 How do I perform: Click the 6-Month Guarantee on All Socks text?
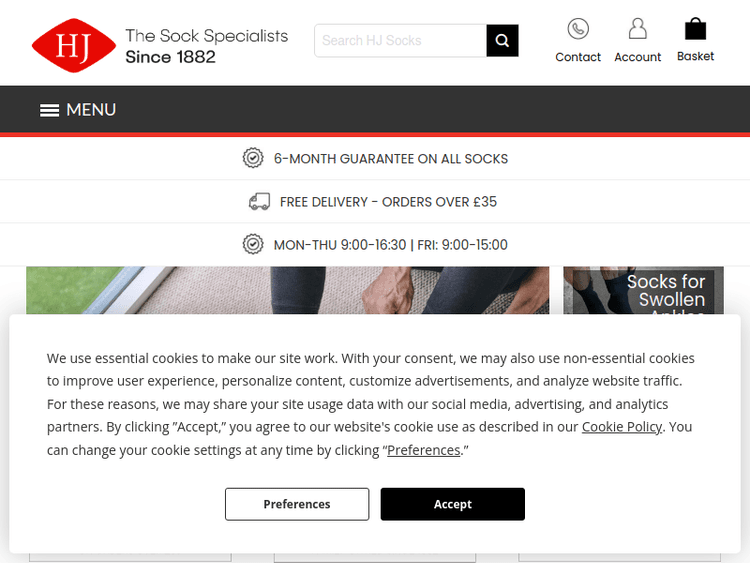pyautogui.click(x=391, y=158)
